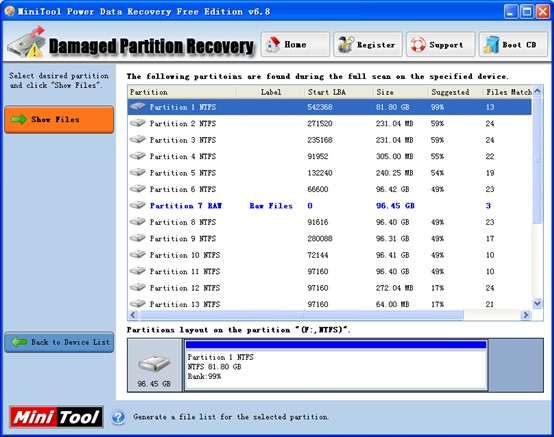
Task: Click the 96.45 GB disk icon in layout
Action: (x=154, y=364)
